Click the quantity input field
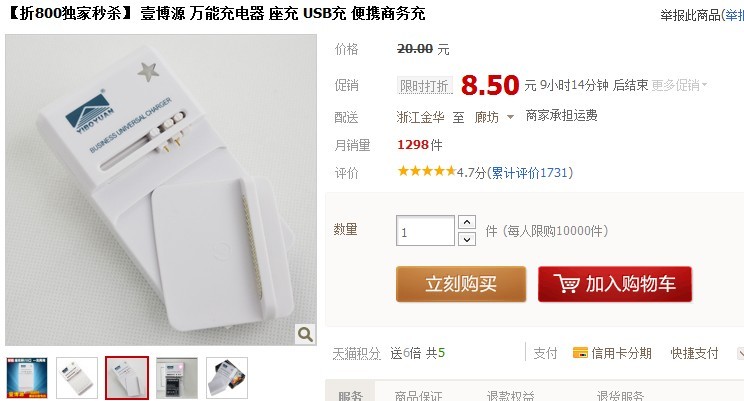The width and height of the screenshot is (744, 401). [425, 231]
